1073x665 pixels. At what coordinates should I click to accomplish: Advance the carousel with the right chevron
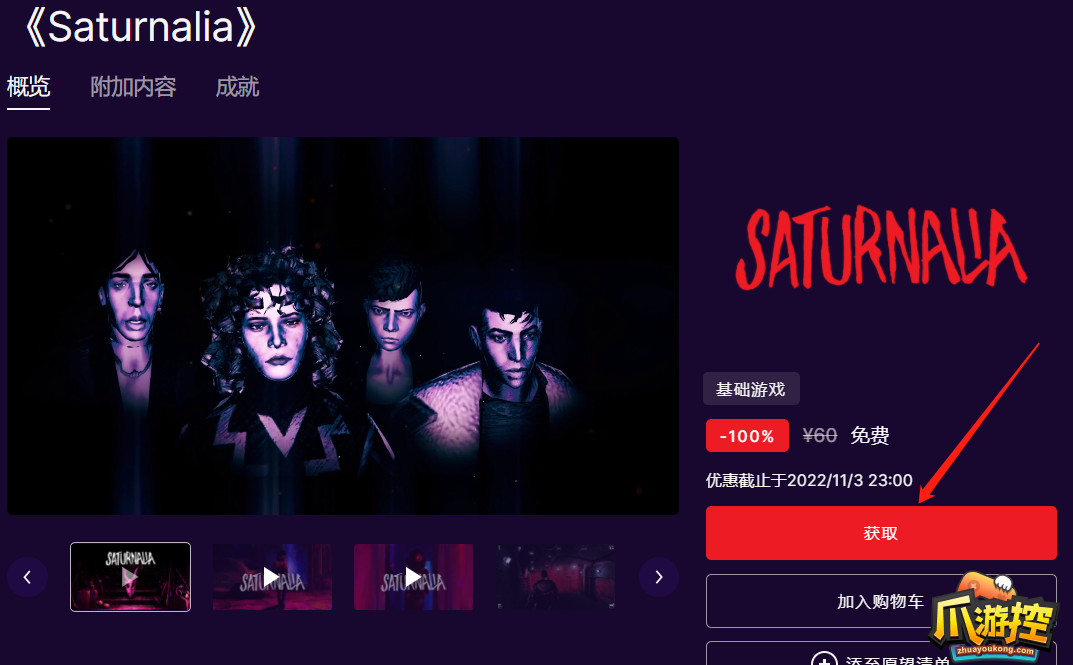coord(658,577)
